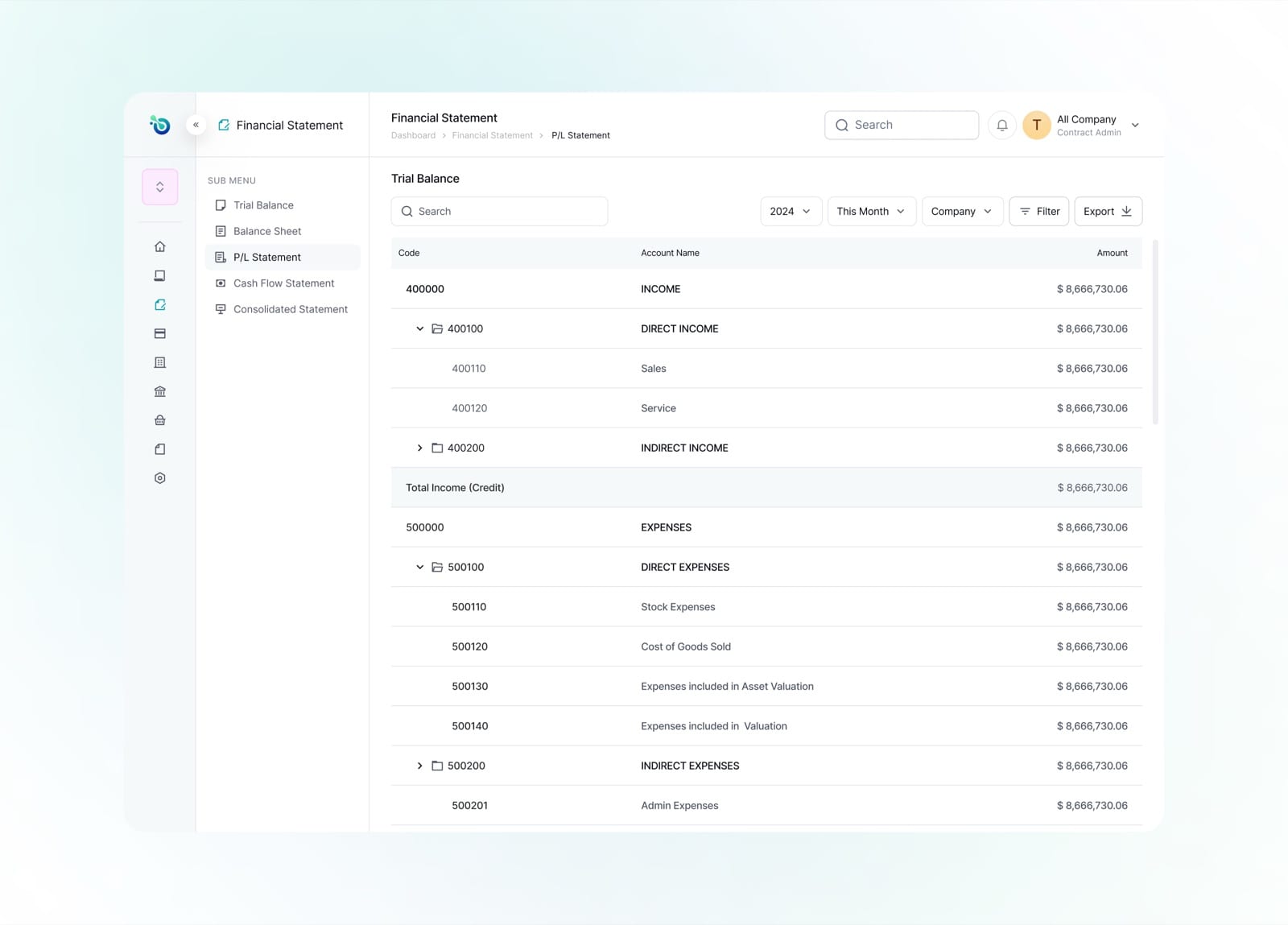
Task: Open Balance Sheet sub menu item
Action: tap(283, 231)
